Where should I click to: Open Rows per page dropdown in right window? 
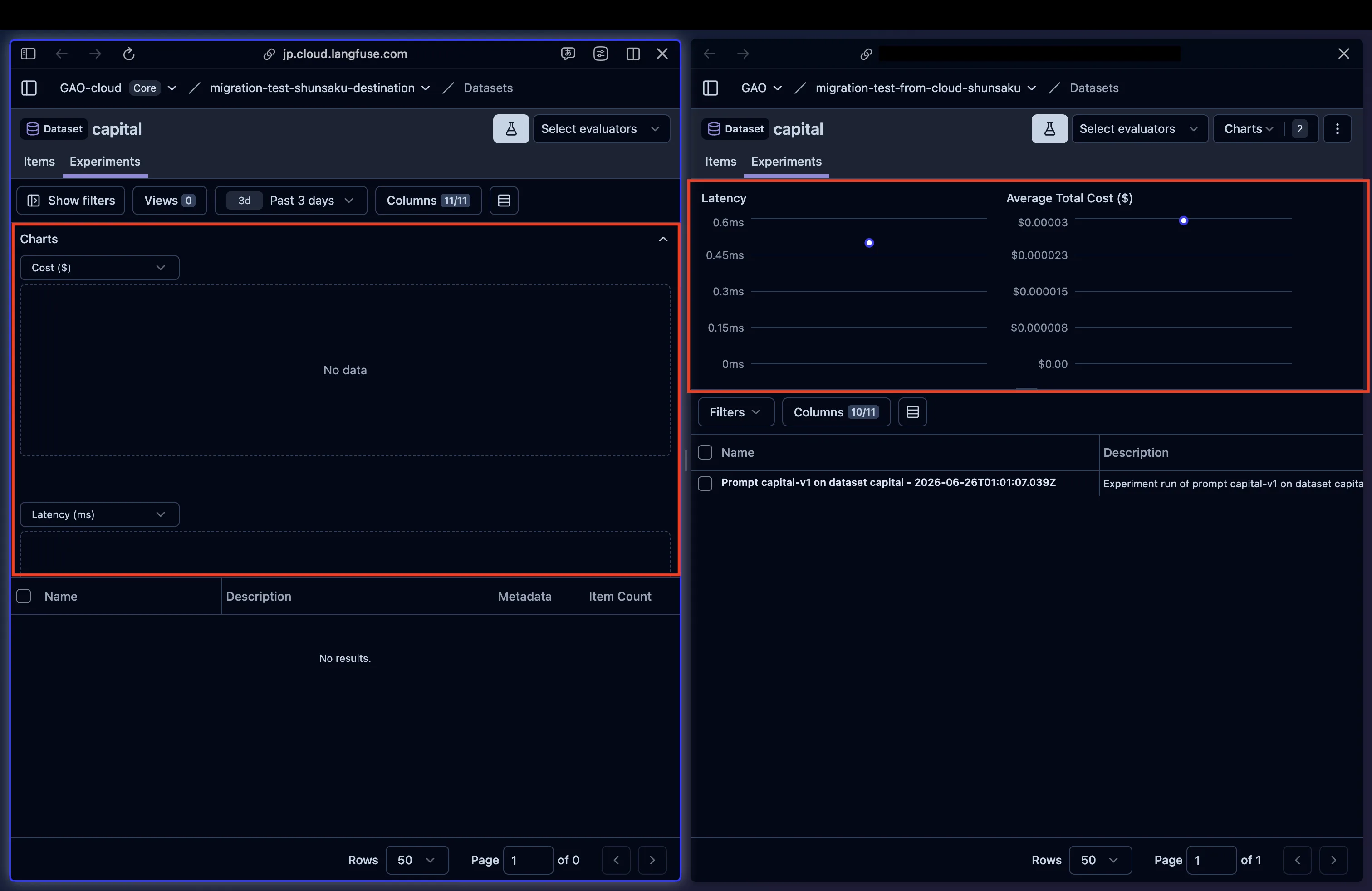1100,860
